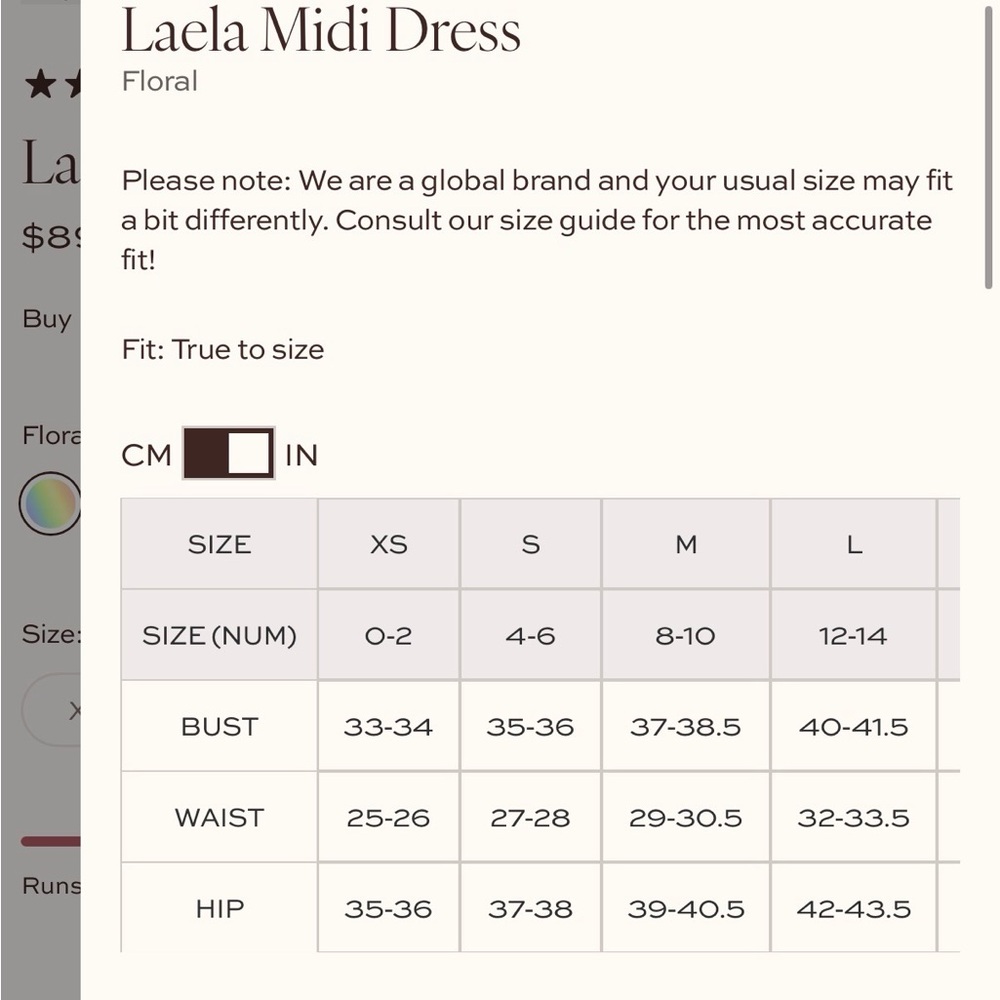
Task: Select the Floral color swatch
Action: 49,504
